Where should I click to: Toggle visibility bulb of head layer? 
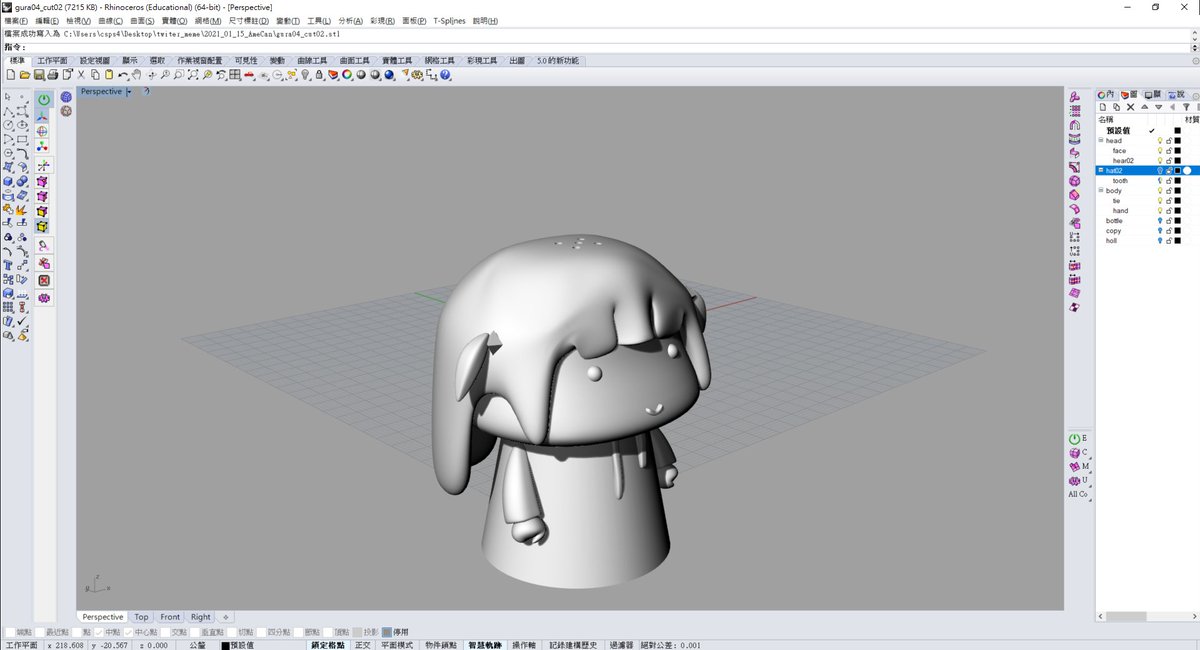[x=1160, y=141]
